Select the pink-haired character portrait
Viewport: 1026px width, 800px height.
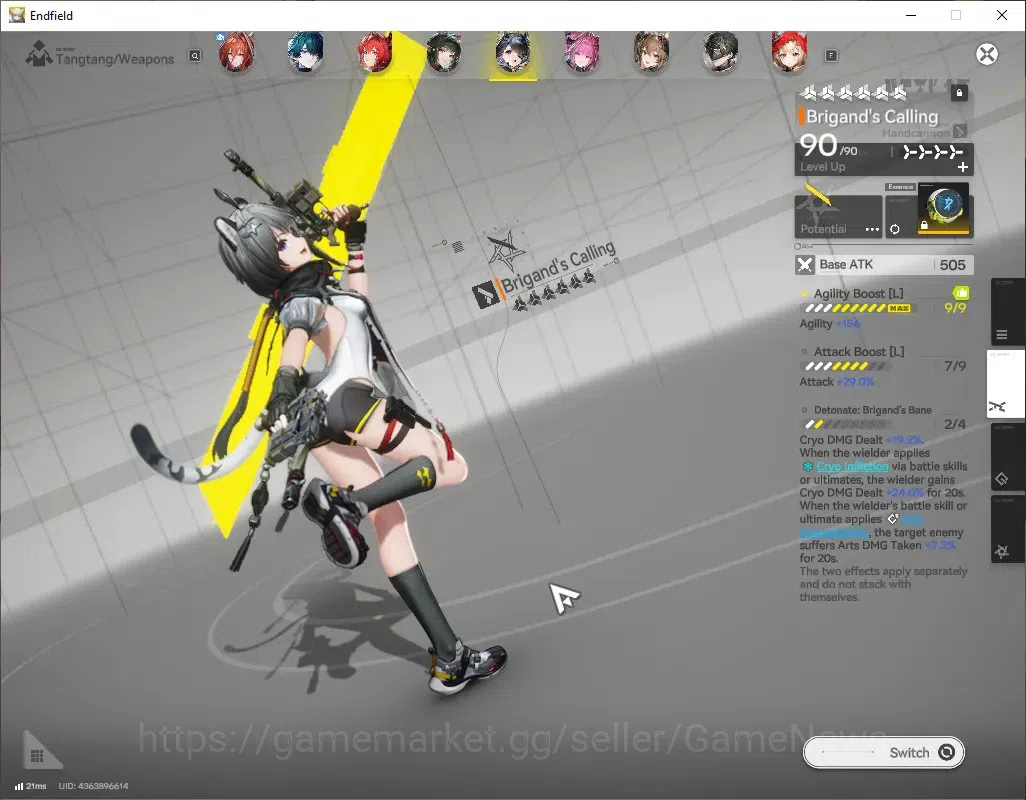pos(582,52)
